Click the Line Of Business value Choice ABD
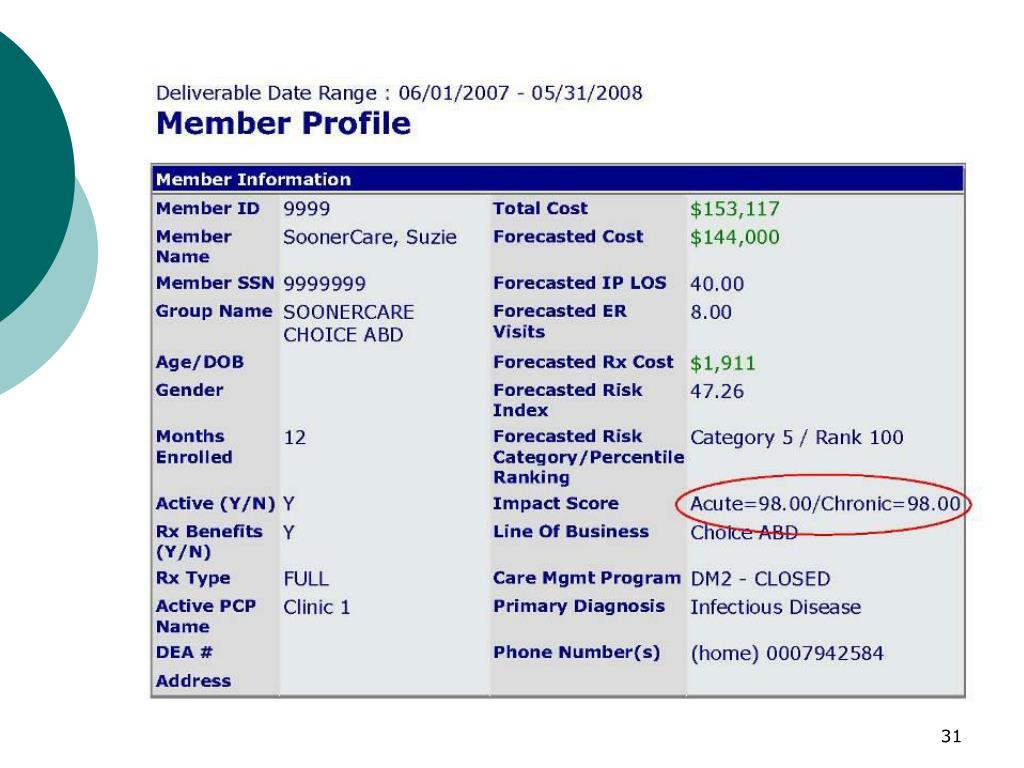Viewport: 1024px width, 768px height. pyautogui.click(x=744, y=532)
